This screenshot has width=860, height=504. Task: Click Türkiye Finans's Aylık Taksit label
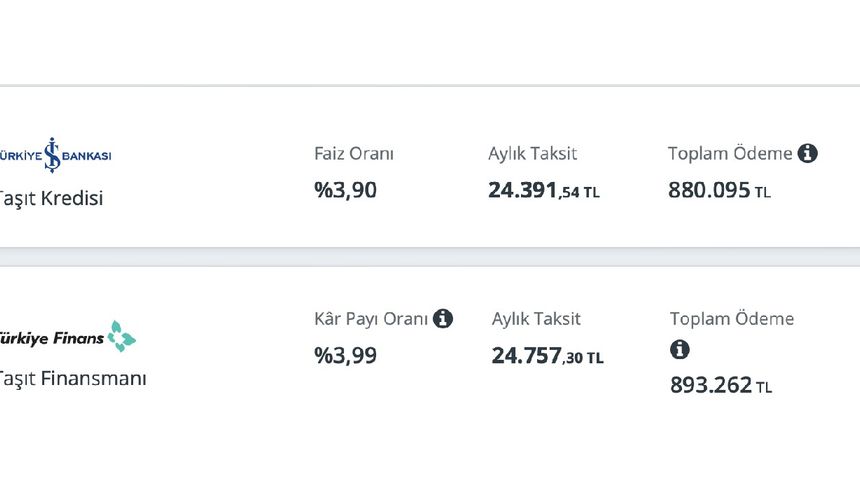(x=536, y=319)
